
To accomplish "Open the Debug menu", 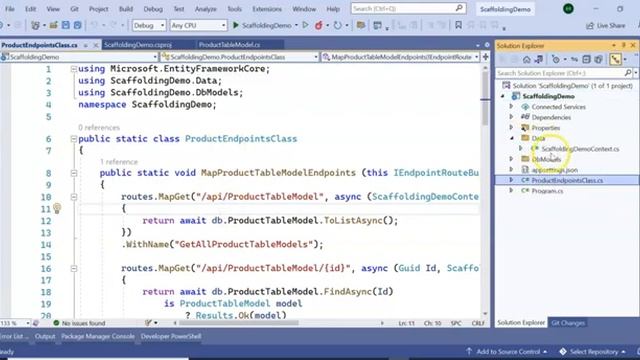I will [153, 9].
